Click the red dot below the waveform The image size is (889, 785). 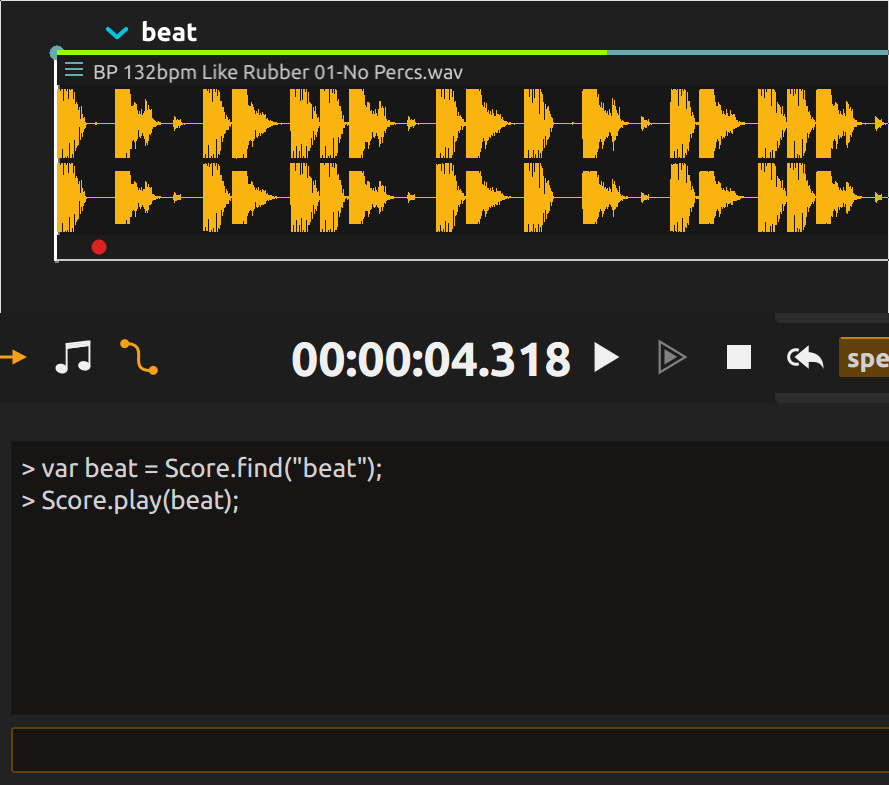tap(99, 247)
